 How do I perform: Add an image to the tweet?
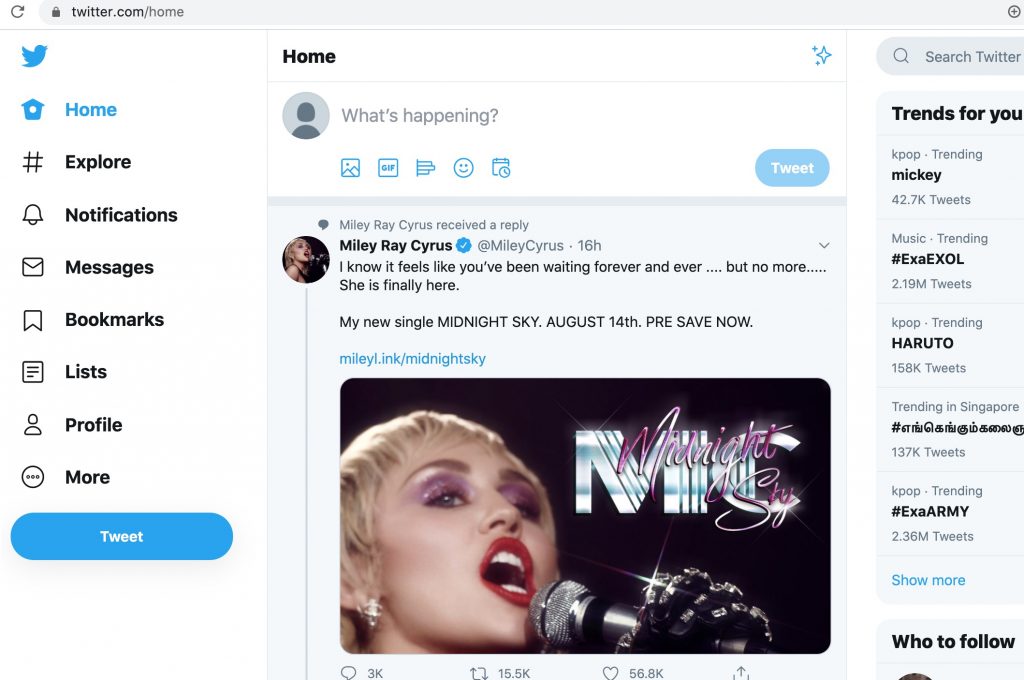coord(351,168)
